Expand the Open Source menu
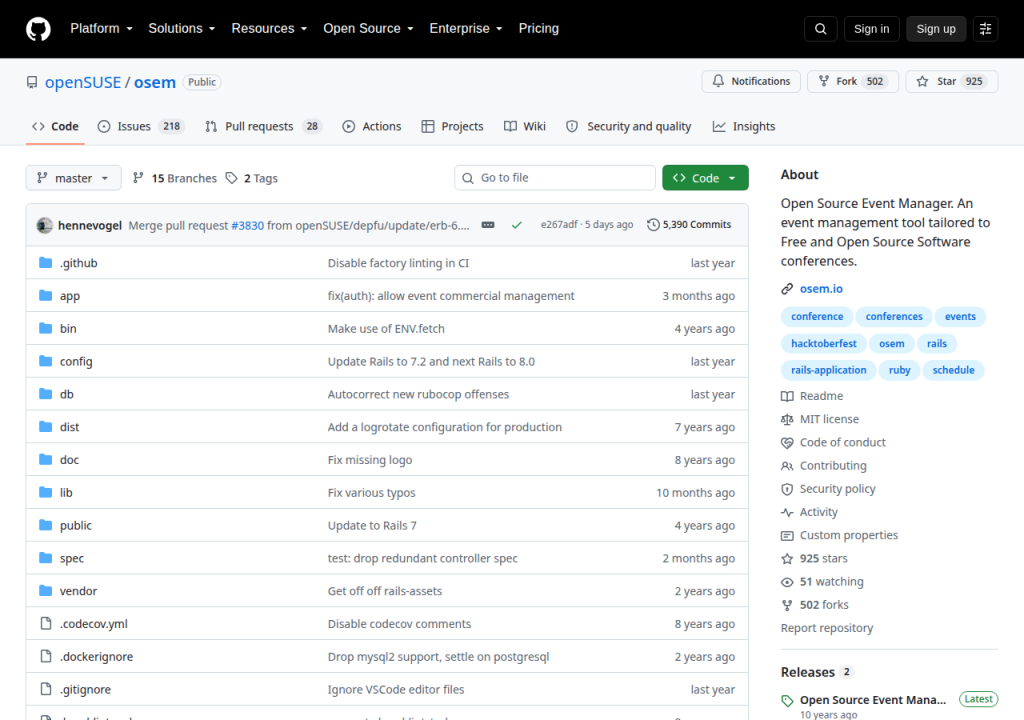This screenshot has height=720, width=1024. pos(368,29)
